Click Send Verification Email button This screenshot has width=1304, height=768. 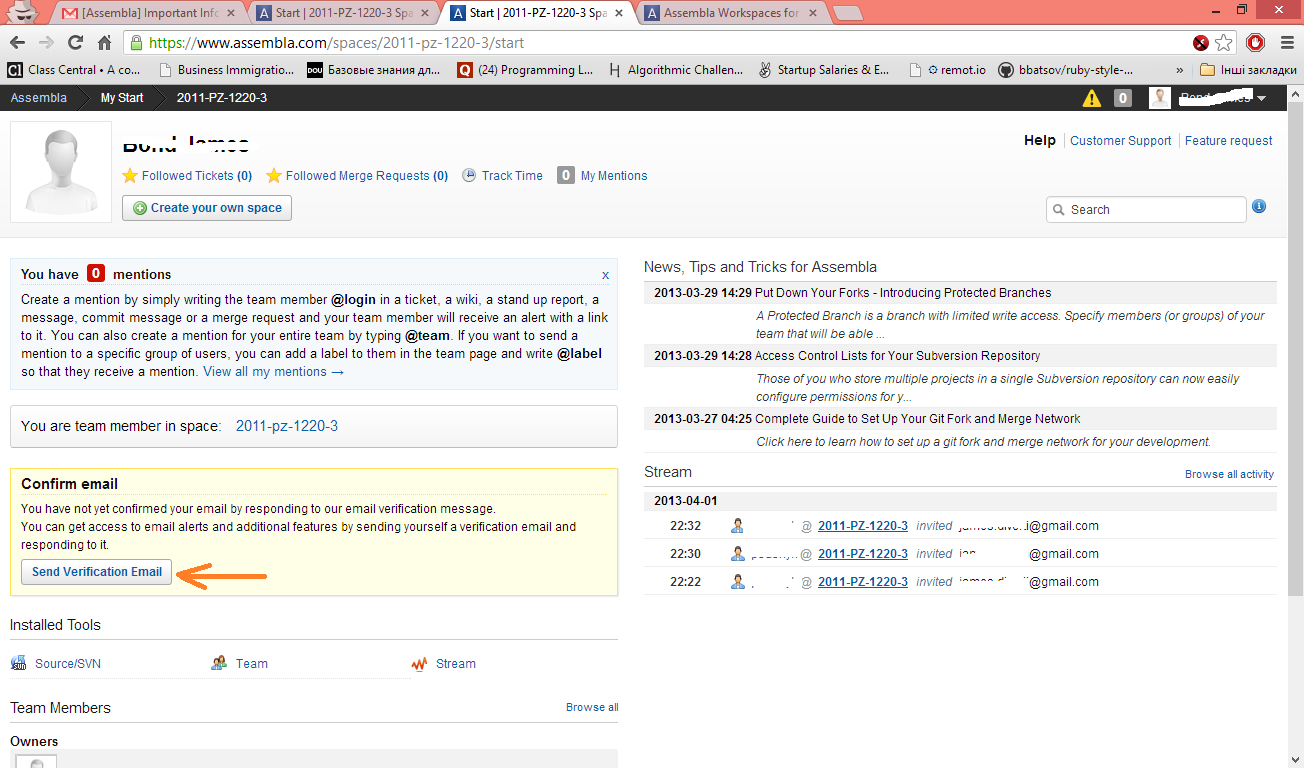tap(97, 572)
